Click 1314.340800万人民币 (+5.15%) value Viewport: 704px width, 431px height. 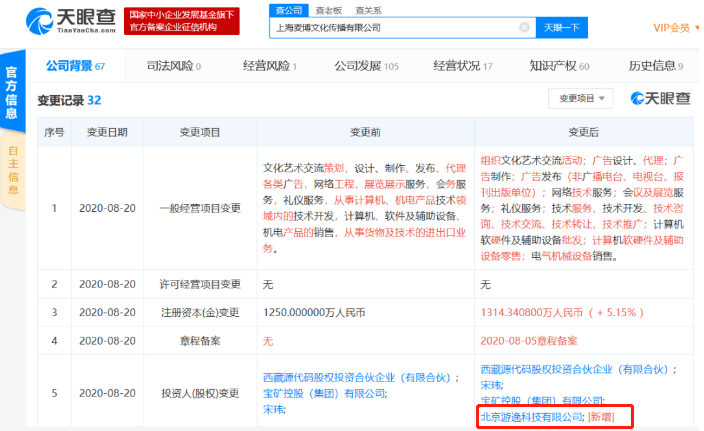point(562,312)
